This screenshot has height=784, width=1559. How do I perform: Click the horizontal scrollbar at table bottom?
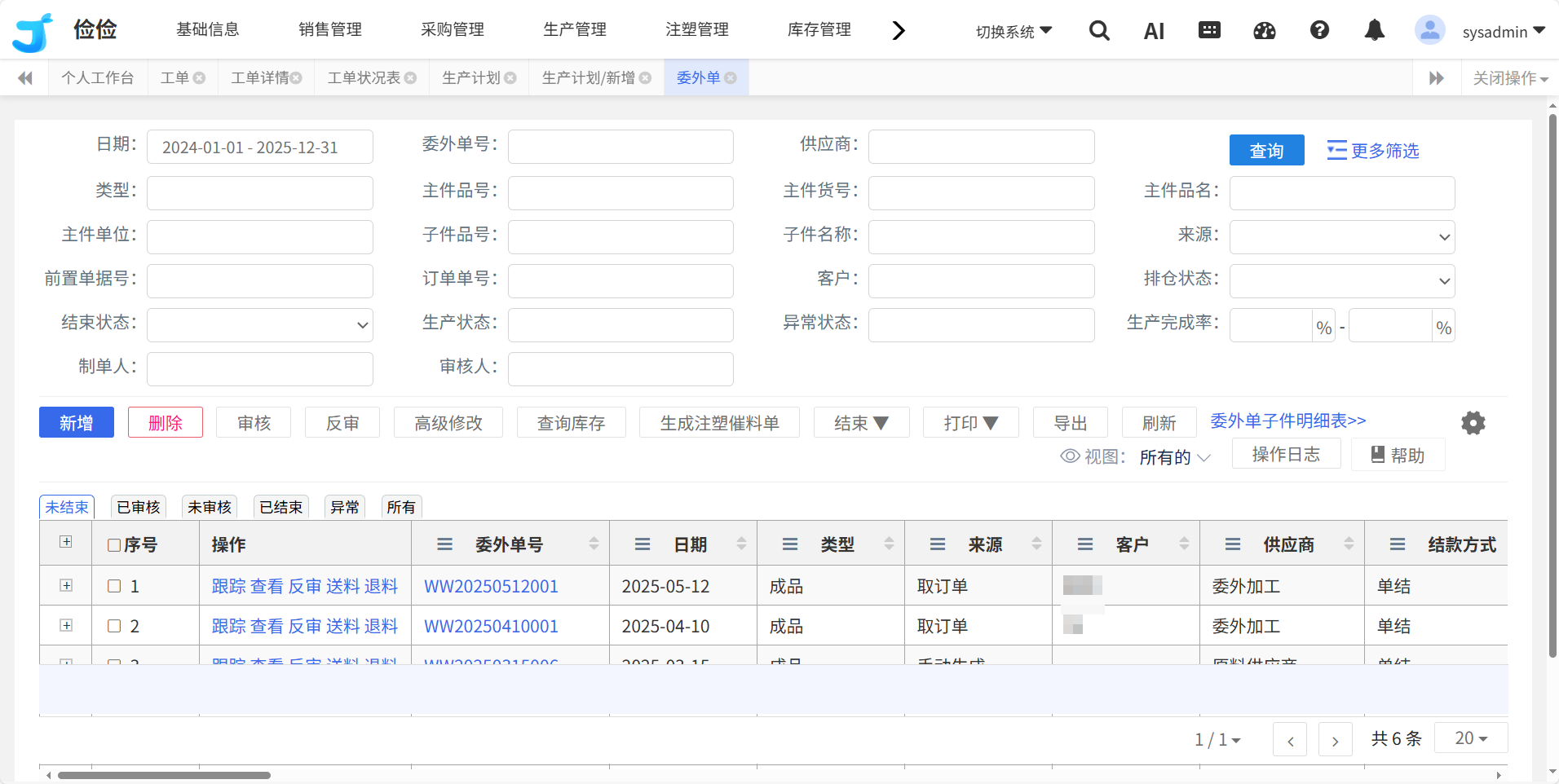tap(164, 775)
